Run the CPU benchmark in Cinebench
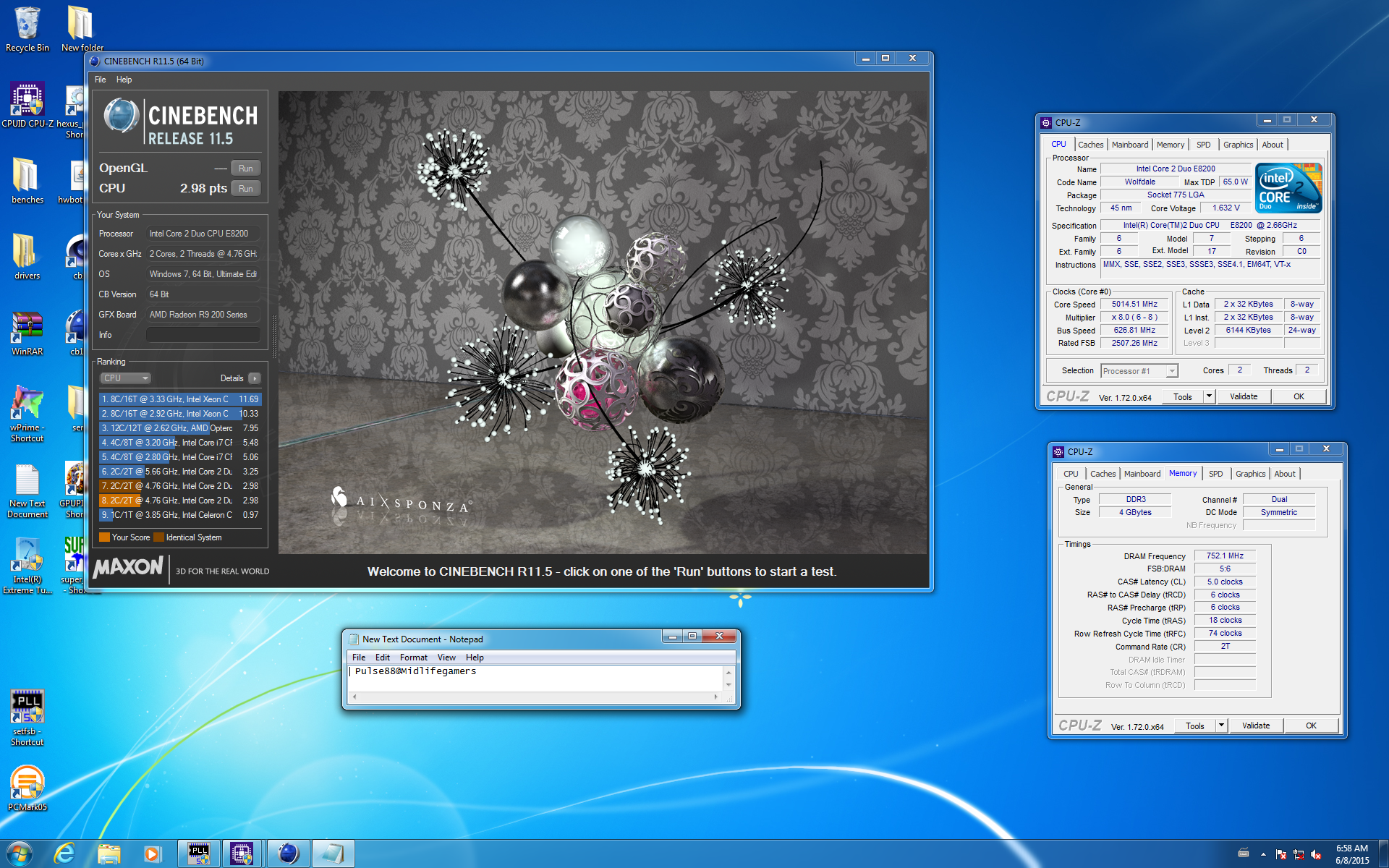This screenshot has width=1389, height=868. coord(246,189)
